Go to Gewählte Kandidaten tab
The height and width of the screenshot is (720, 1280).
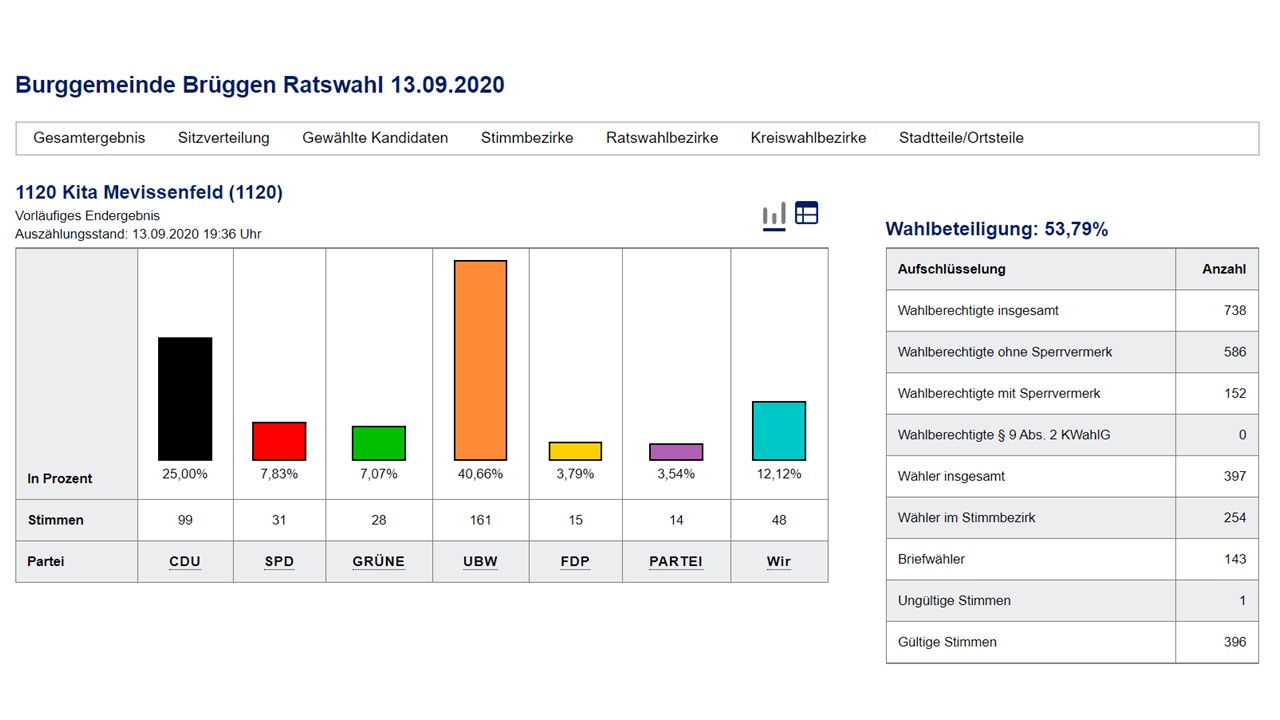pyautogui.click(x=375, y=138)
